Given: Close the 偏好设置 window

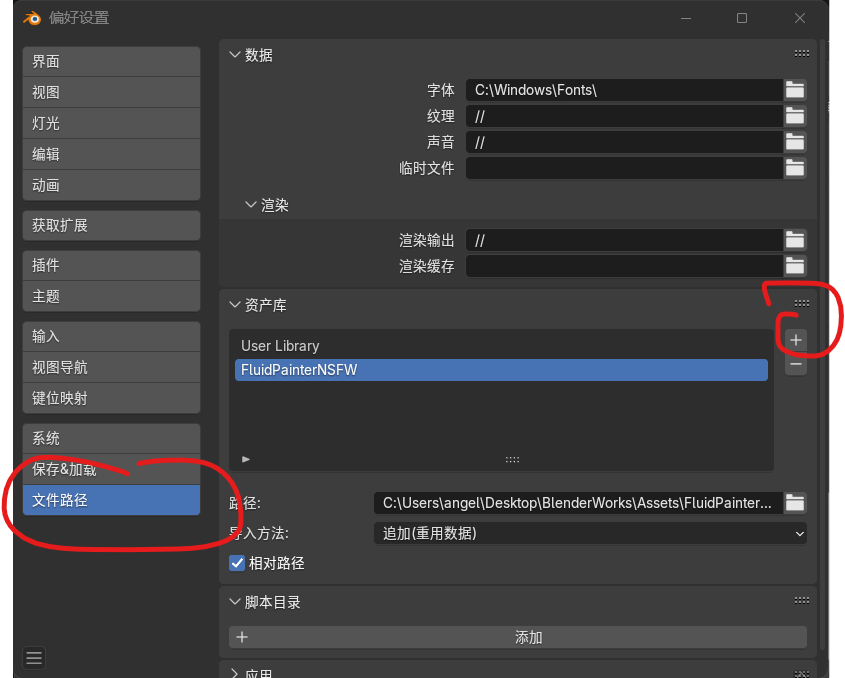Looking at the screenshot, I should [x=800, y=18].
